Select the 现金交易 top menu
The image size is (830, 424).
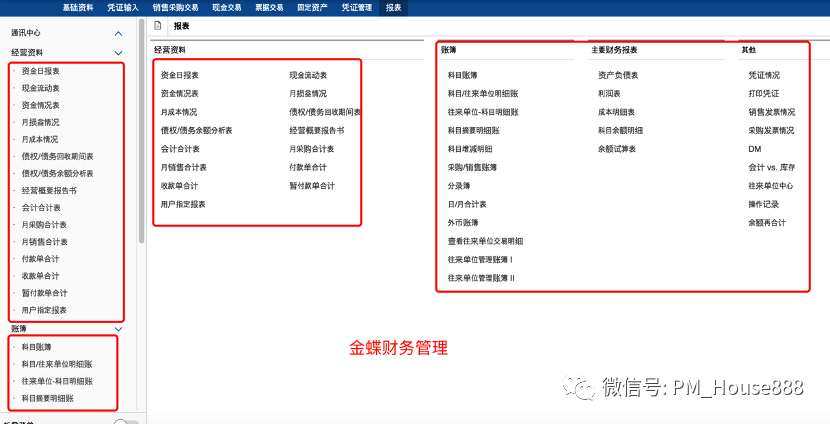227,6
